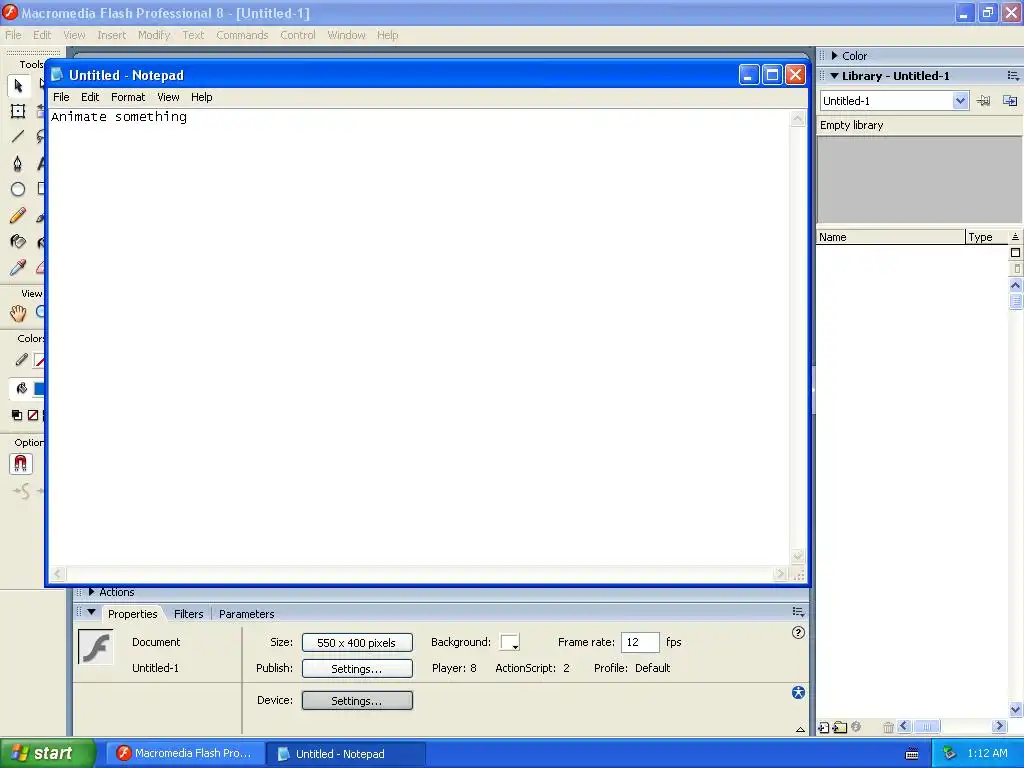Expand the Color panel
Image resolution: width=1024 pixels, height=768 pixels.
[835, 56]
